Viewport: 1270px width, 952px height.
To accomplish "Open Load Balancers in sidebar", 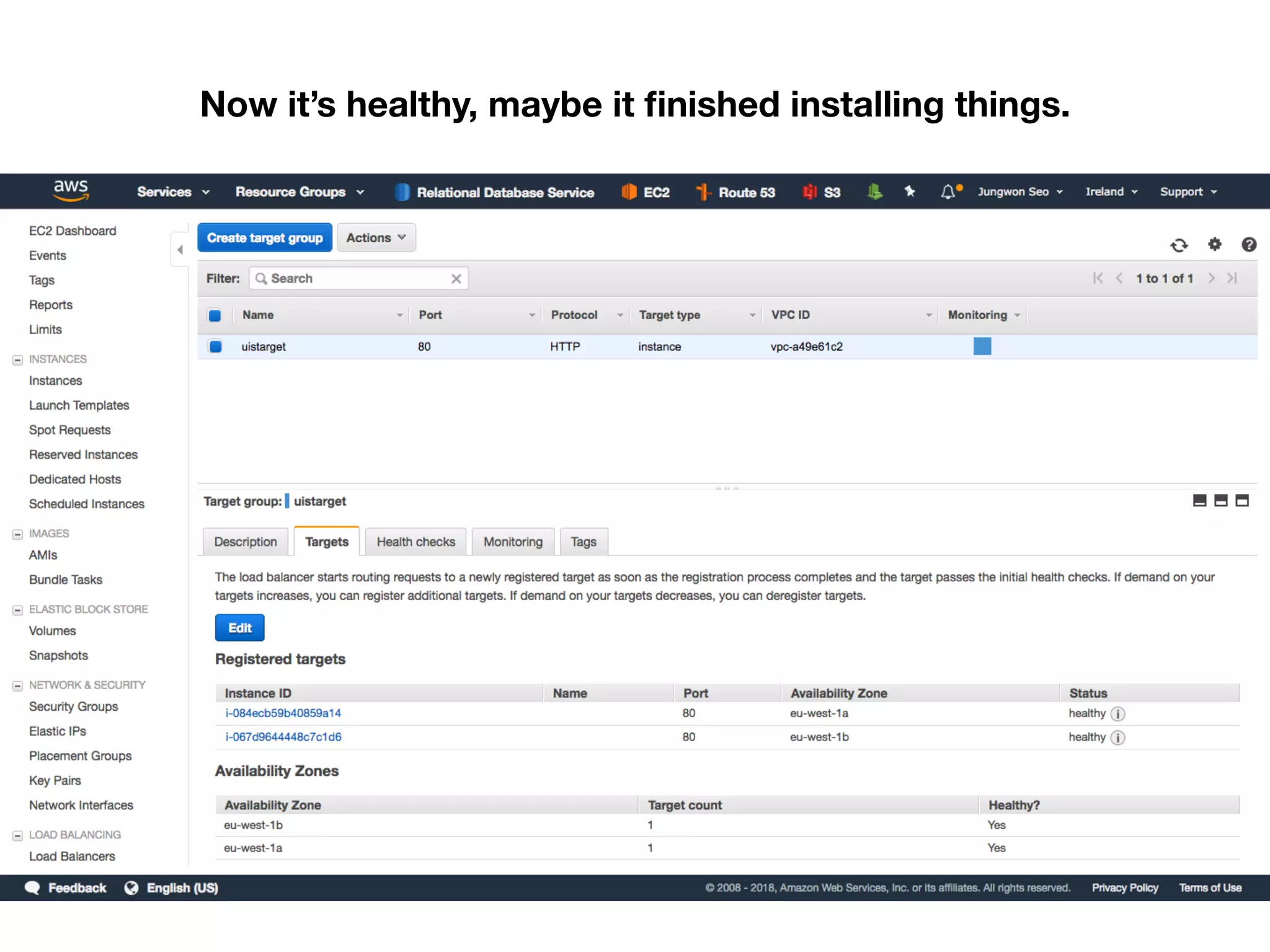I will (x=72, y=857).
